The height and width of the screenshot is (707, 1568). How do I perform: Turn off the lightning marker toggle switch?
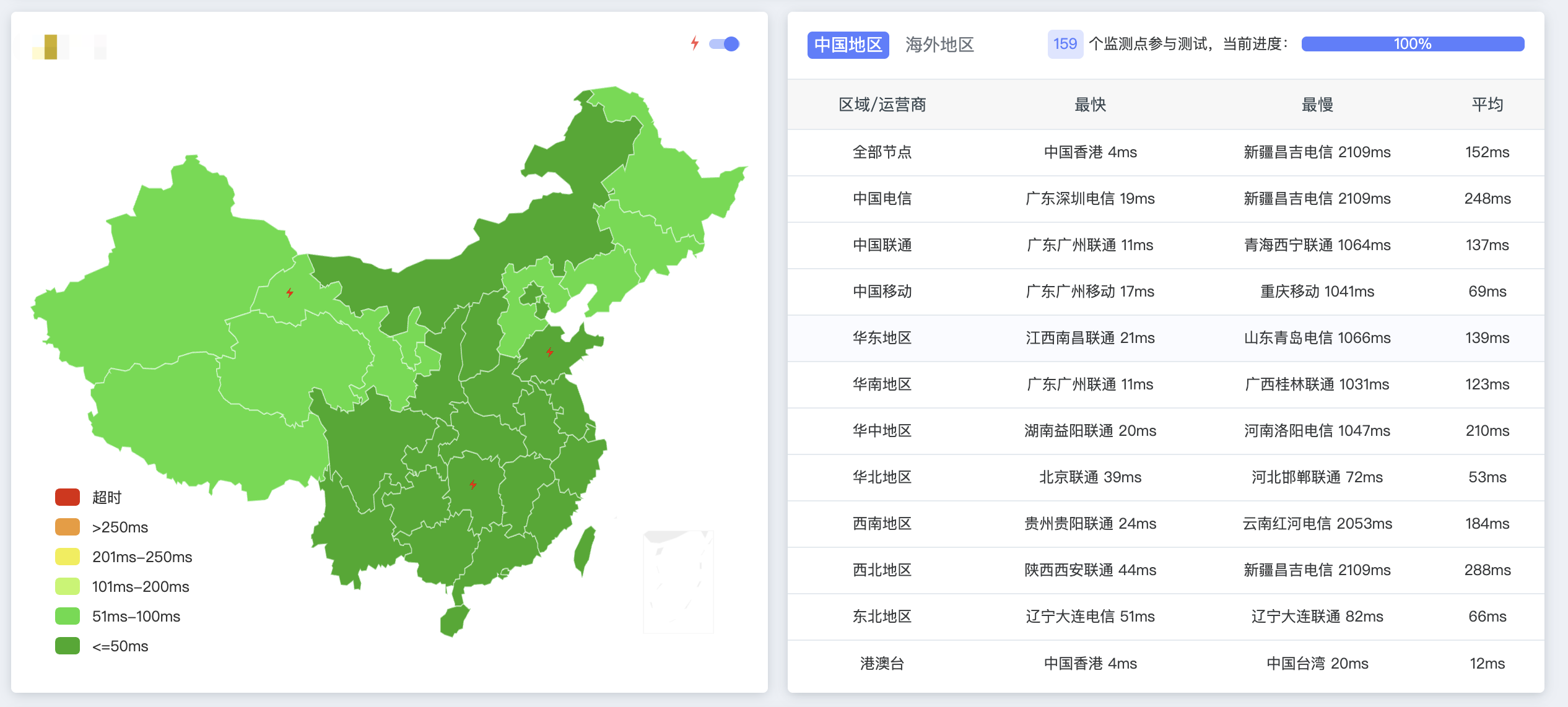724,44
